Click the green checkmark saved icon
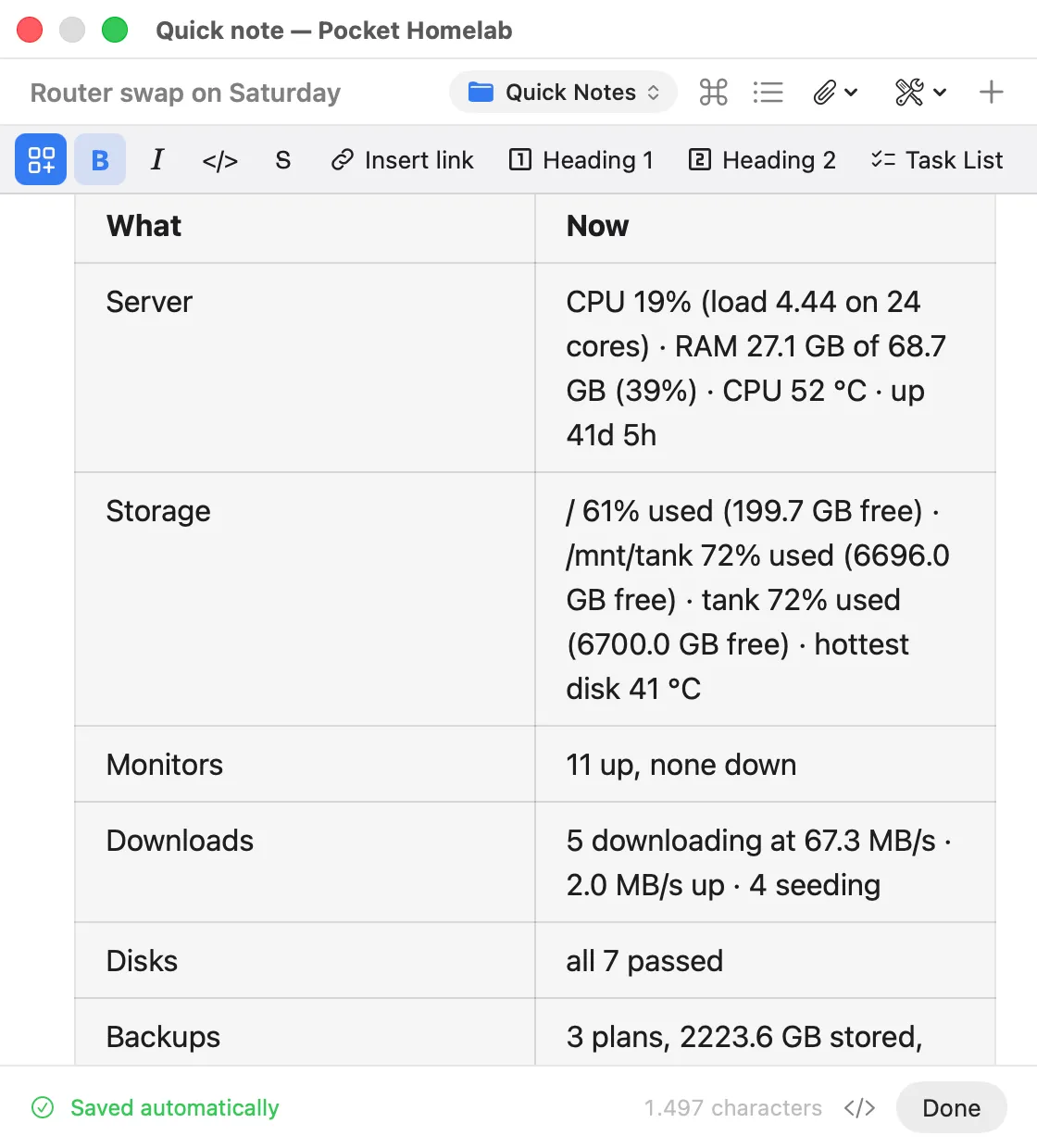This screenshot has width=1037, height=1148. [43, 1107]
